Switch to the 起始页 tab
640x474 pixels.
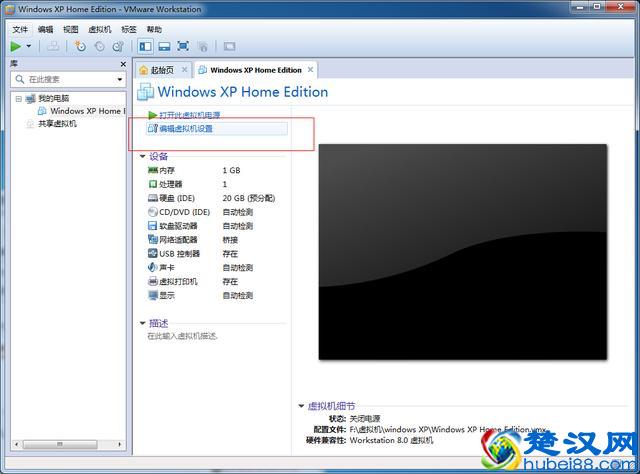click(162, 70)
